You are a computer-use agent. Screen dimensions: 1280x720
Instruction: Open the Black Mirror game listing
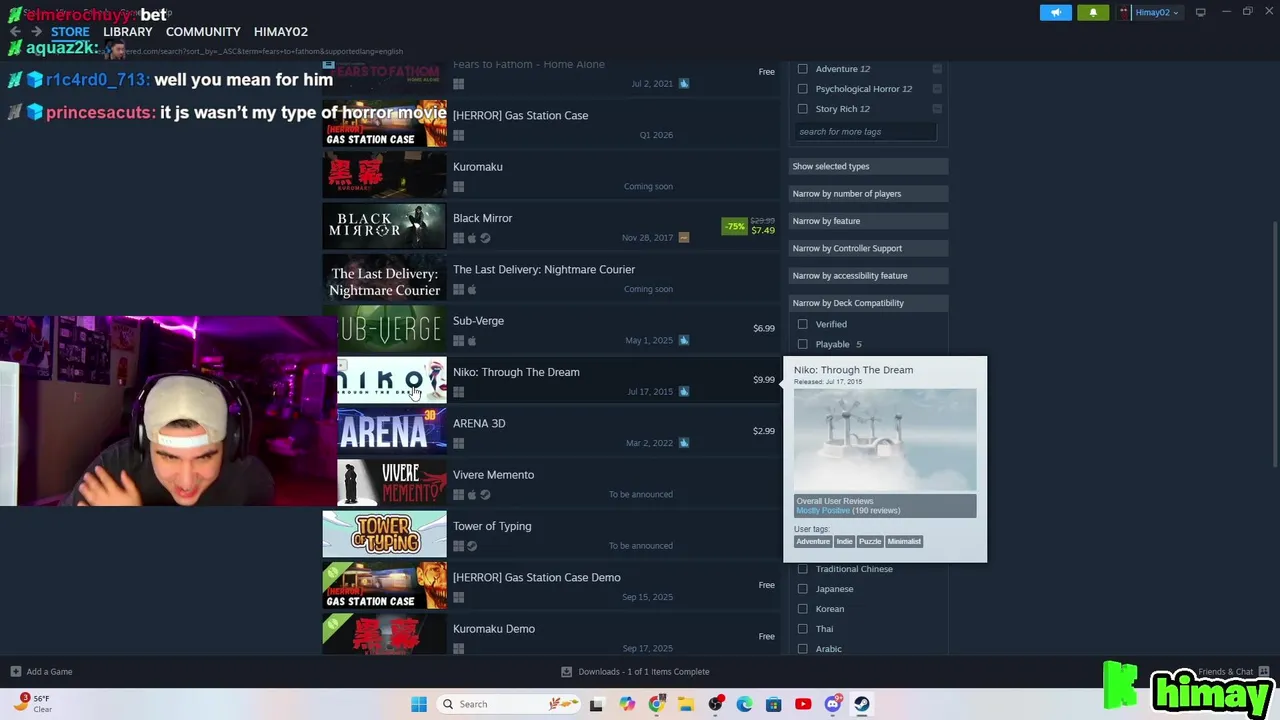tap(550, 226)
